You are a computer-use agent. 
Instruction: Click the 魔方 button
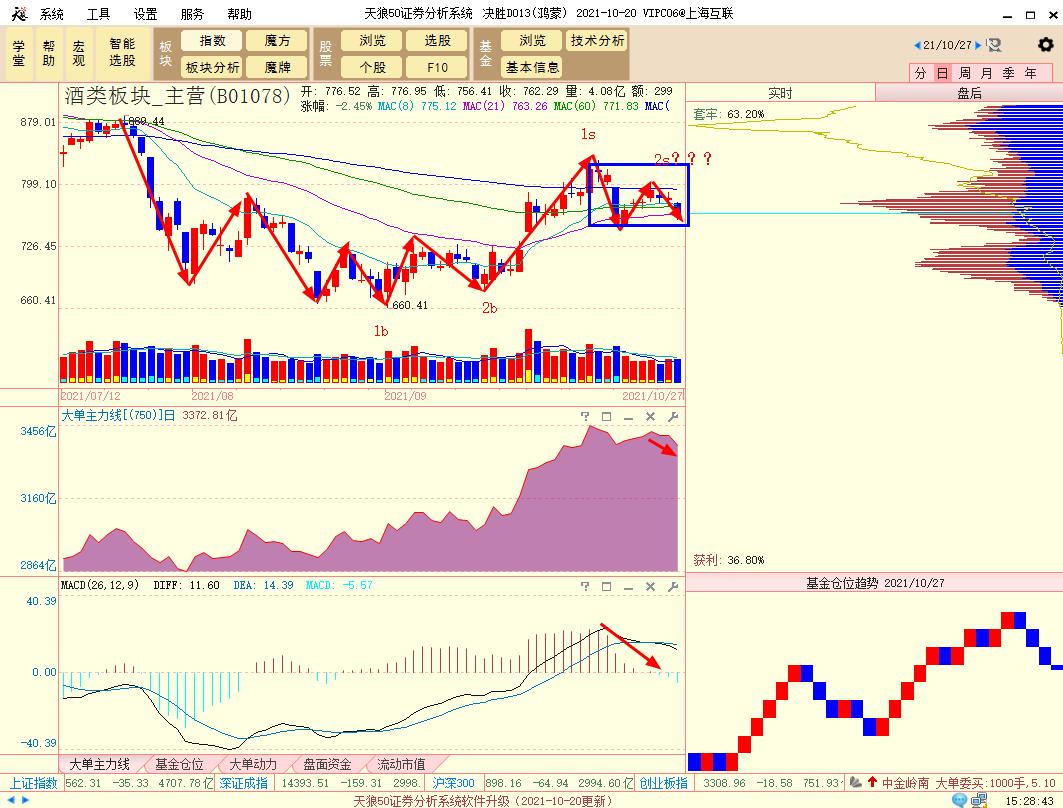point(277,41)
